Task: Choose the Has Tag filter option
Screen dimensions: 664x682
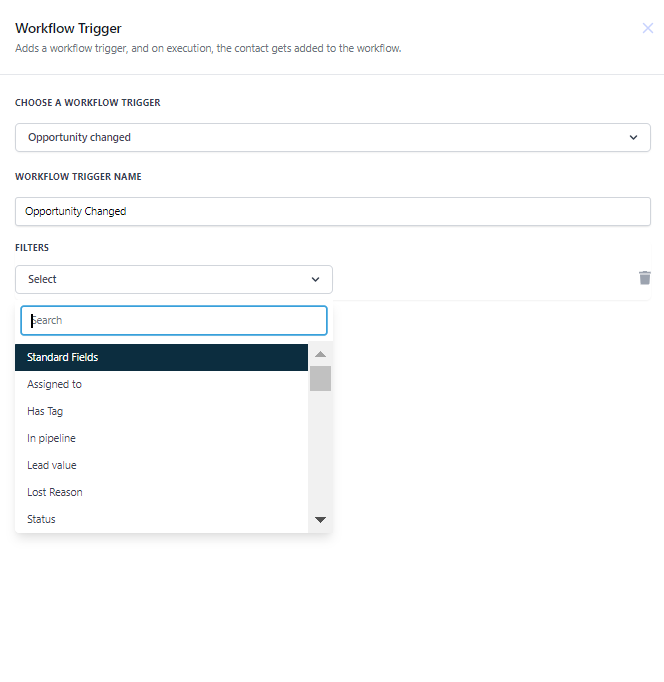Action: point(161,411)
